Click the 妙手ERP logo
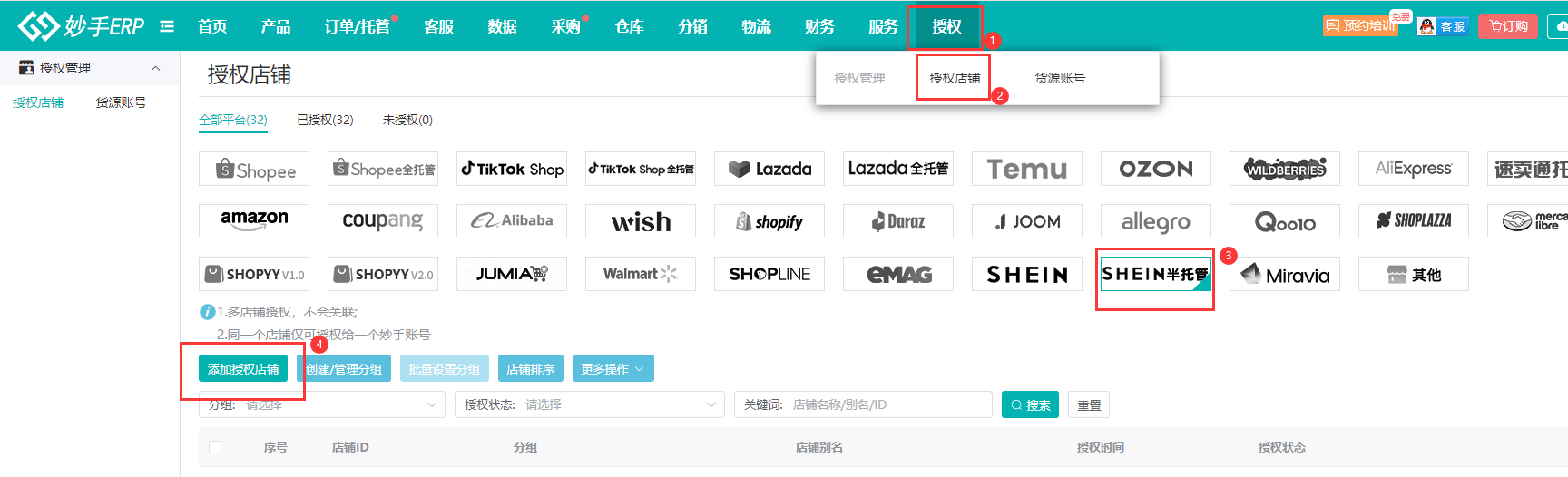Screen dimensions: 1568x477 [81, 25]
